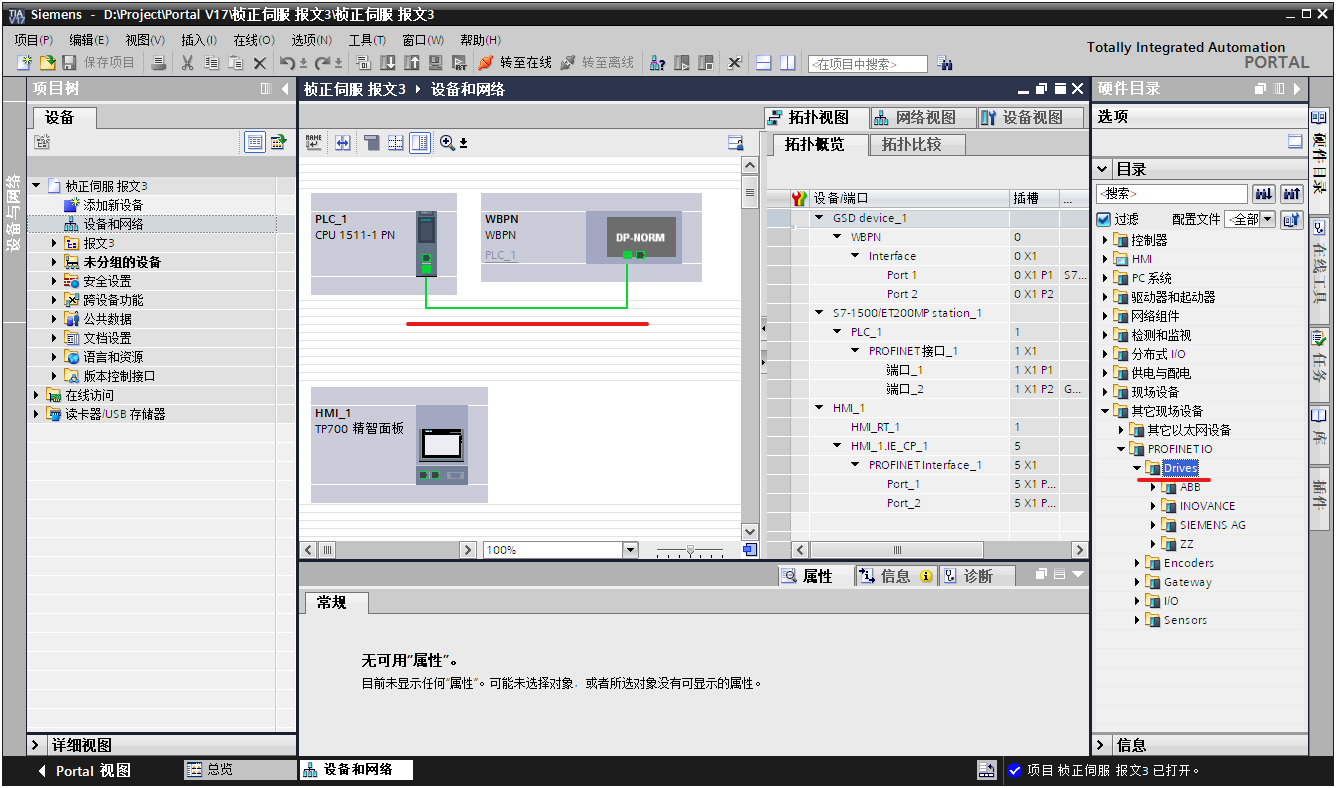The image size is (1336, 788).
Task: Click the Portal 视图 button
Action: coord(83,771)
